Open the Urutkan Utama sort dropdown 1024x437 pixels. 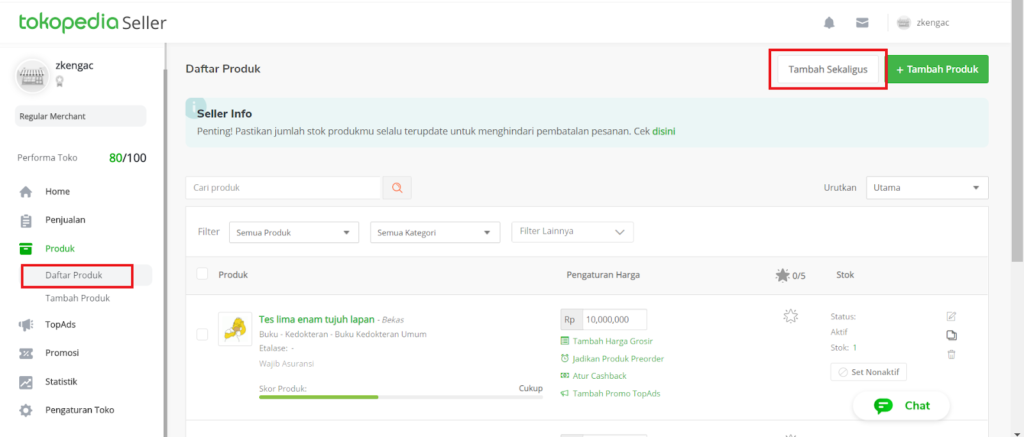tap(927, 187)
